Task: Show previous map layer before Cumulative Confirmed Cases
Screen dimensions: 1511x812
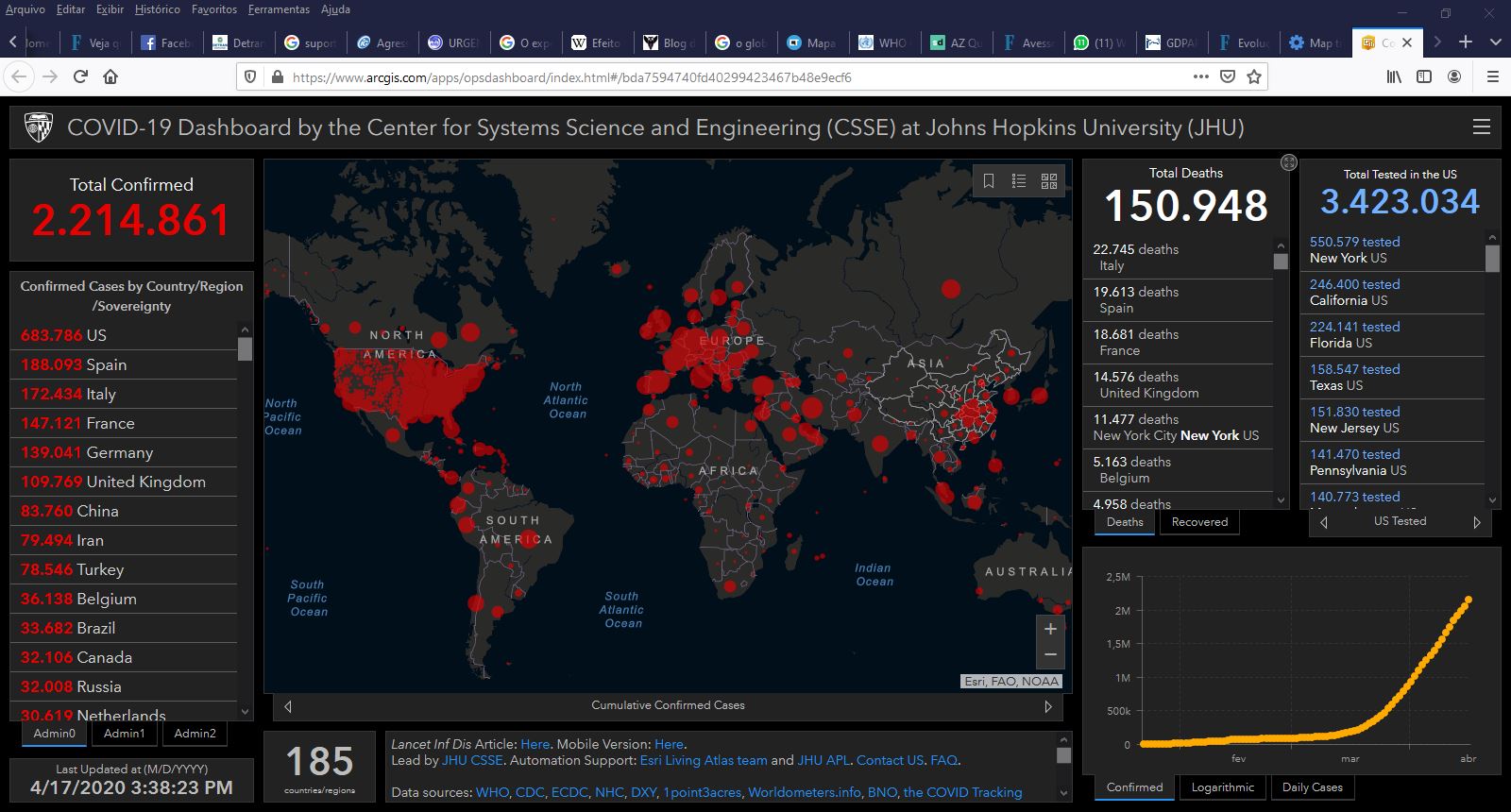Action: coord(288,706)
